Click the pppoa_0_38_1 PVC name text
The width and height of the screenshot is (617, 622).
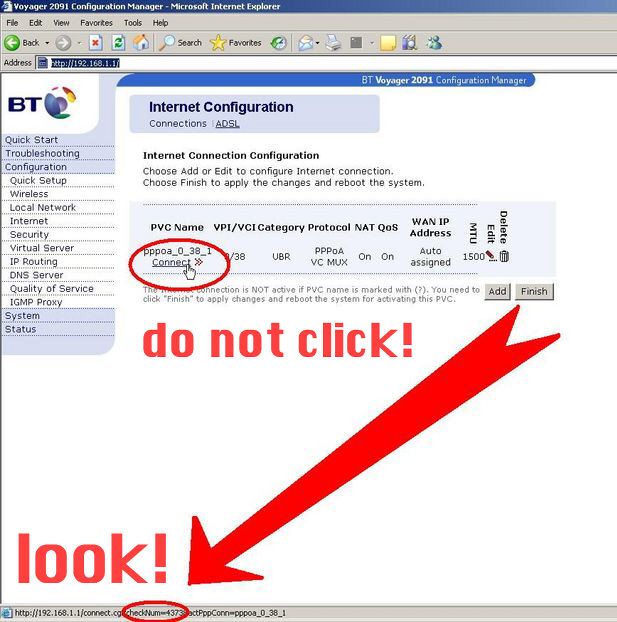pos(177,251)
